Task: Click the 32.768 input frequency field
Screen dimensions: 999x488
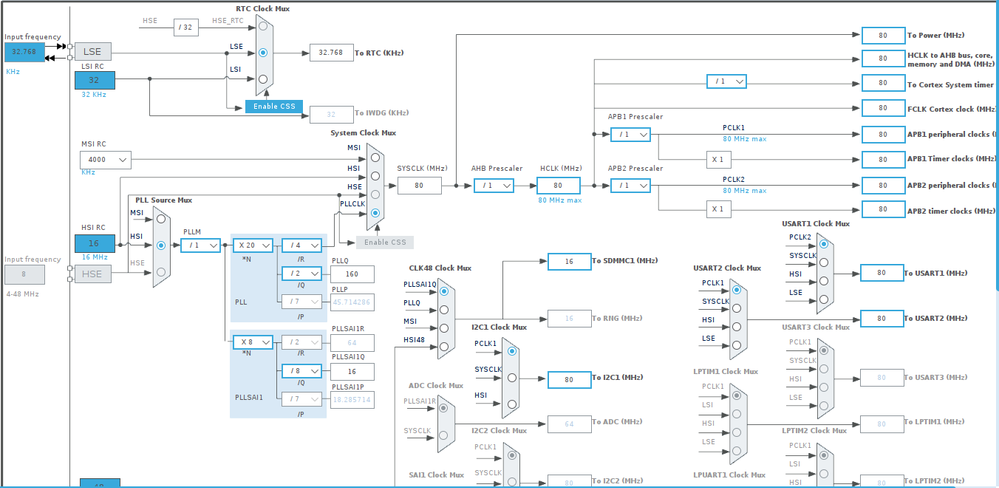Action: [x=25, y=52]
